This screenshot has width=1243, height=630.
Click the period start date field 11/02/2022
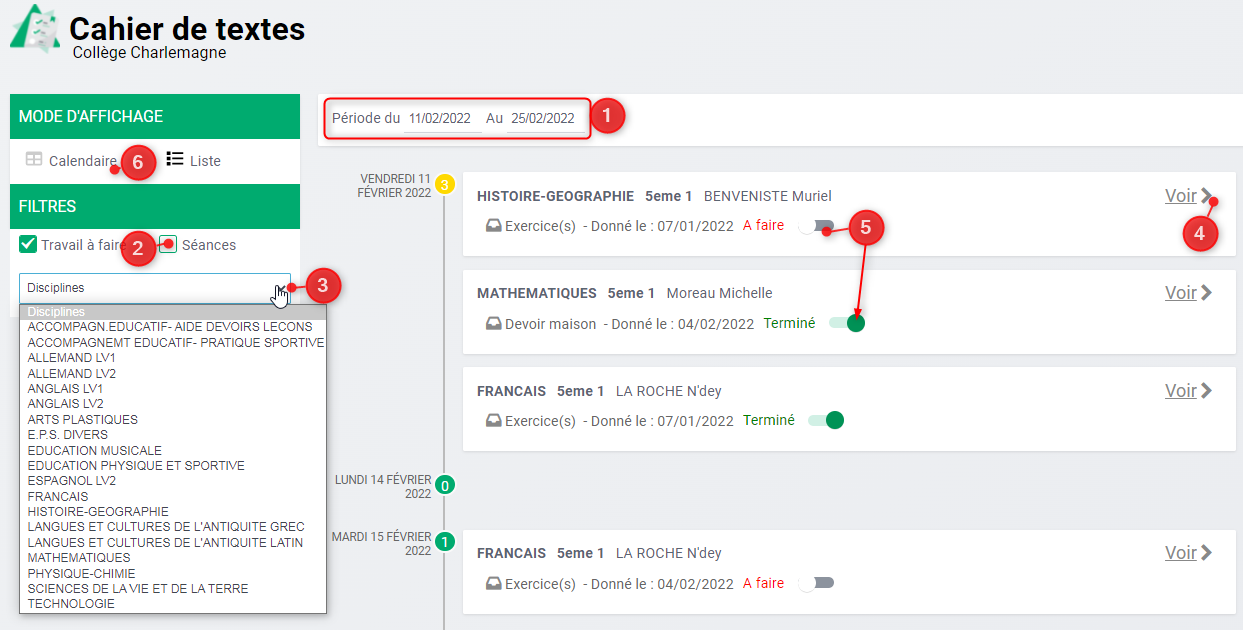click(x=440, y=118)
